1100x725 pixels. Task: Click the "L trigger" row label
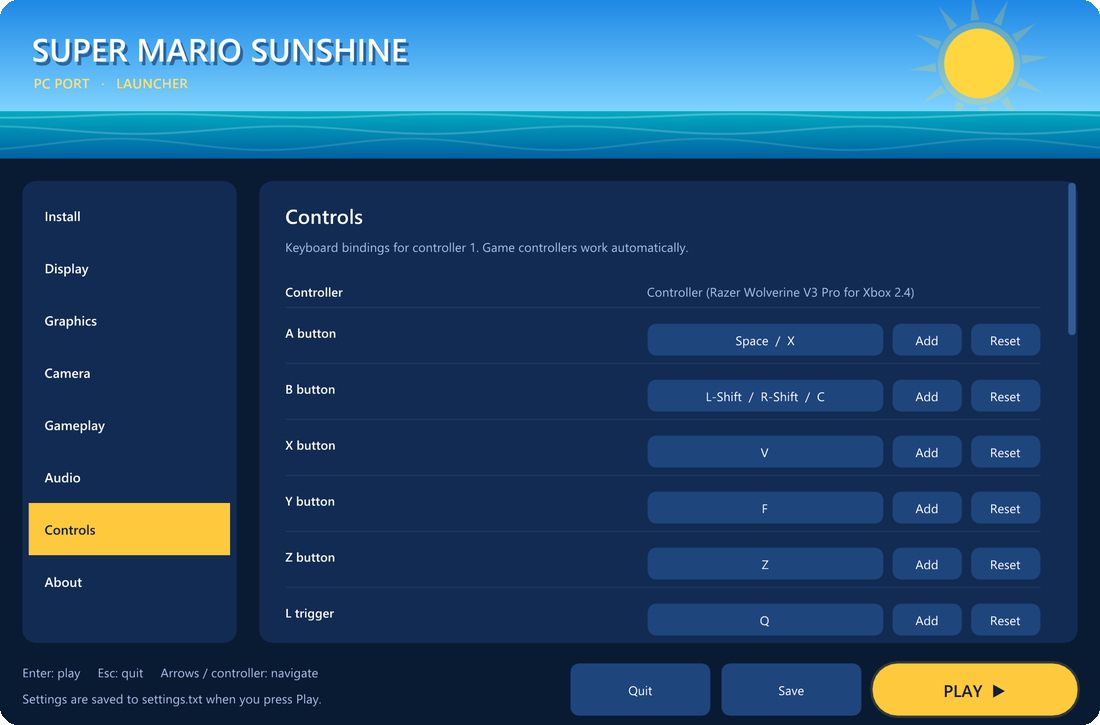(309, 613)
